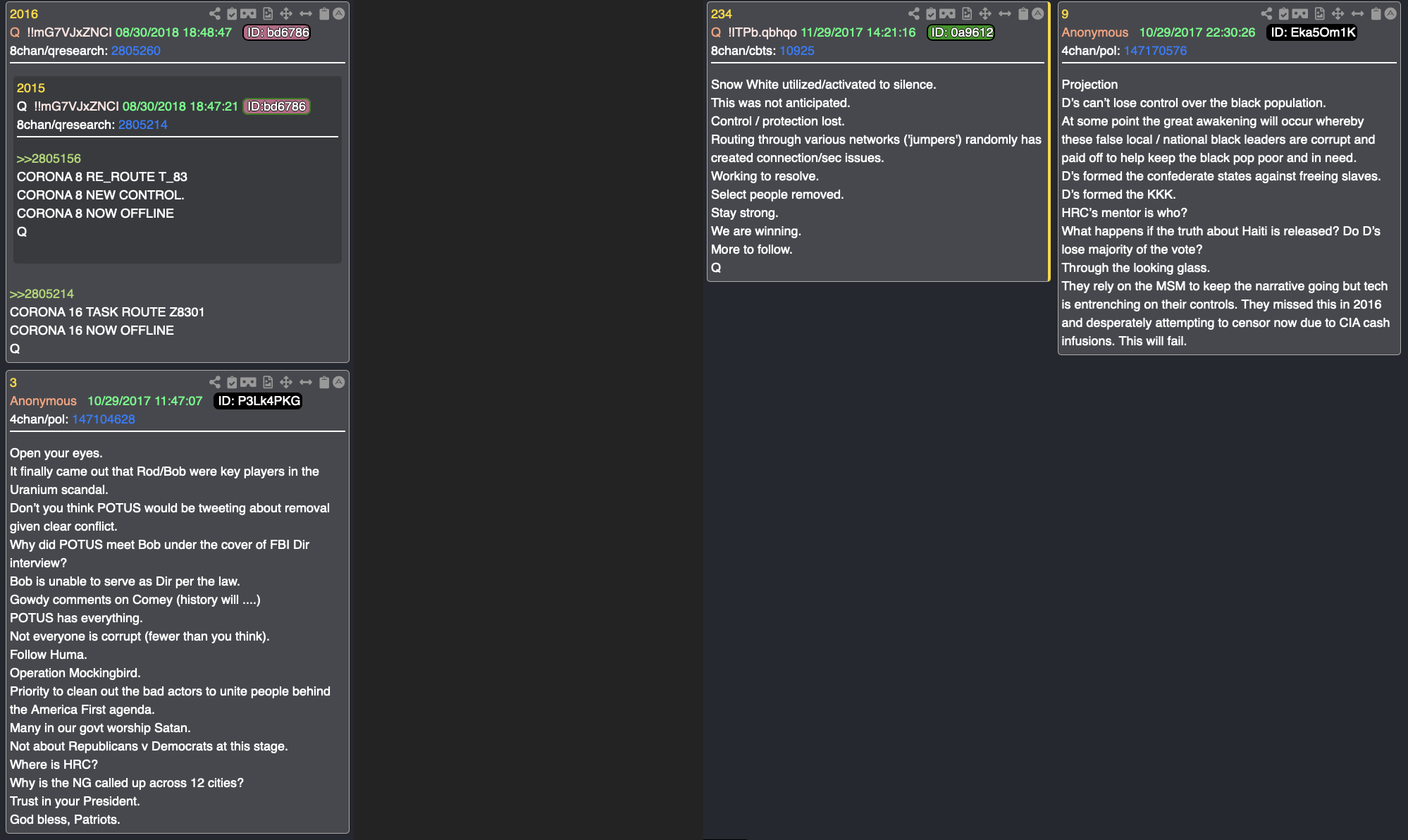Click the image file icon on post 9
The image size is (1408, 840).
[x=1319, y=13]
